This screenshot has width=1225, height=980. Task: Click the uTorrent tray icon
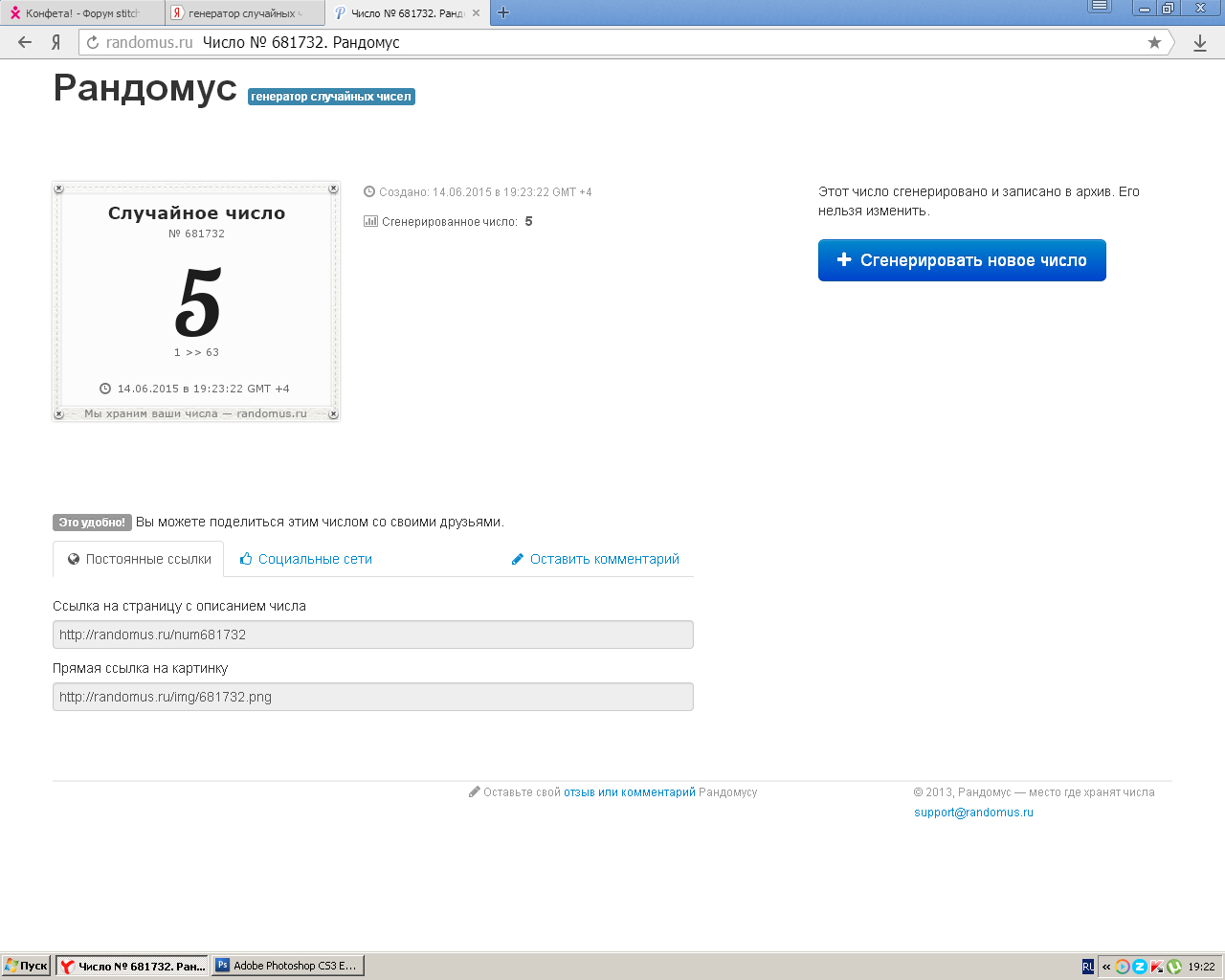click(x=1174, y=967)
